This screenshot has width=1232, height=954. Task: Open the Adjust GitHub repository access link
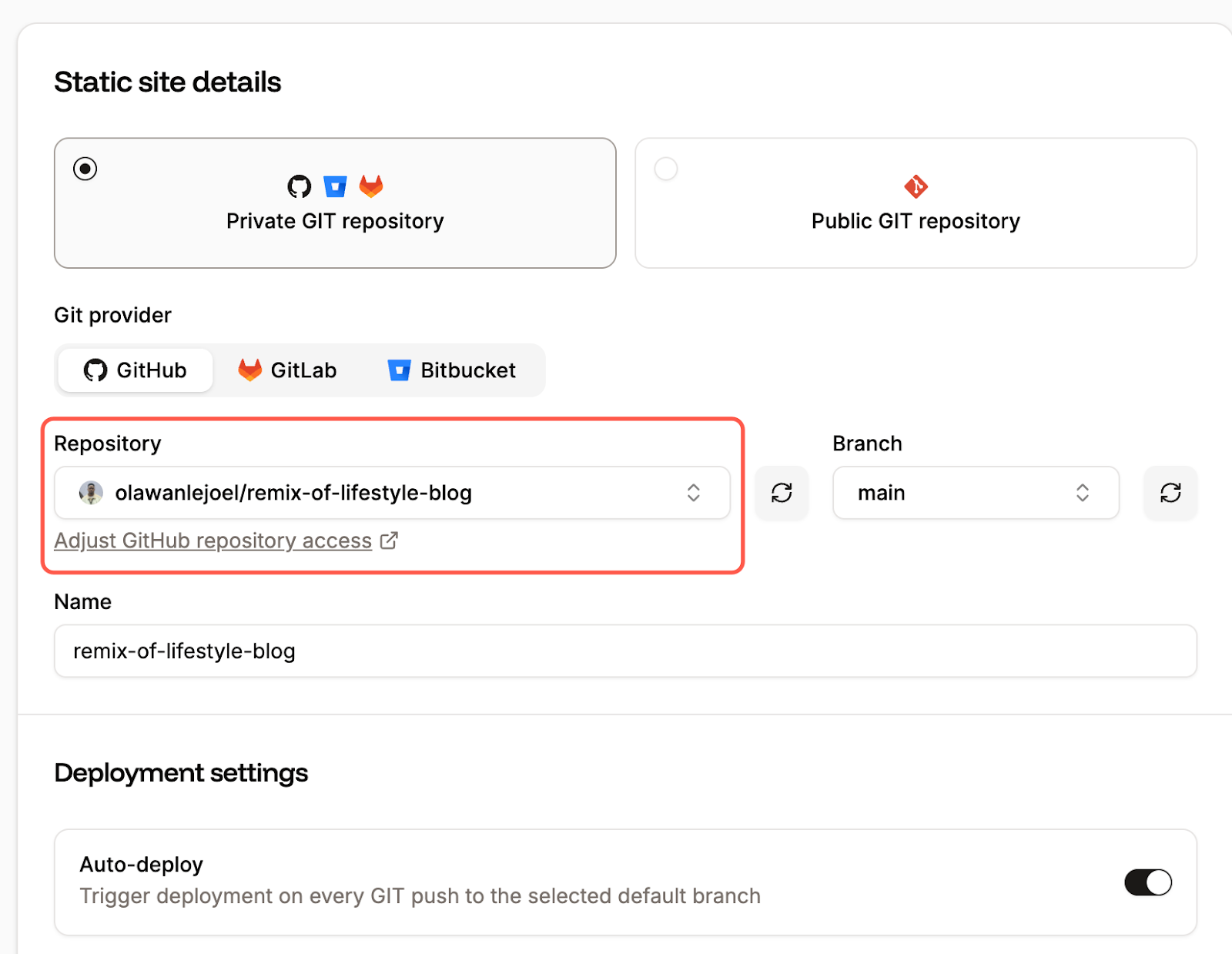click(212, 541)
